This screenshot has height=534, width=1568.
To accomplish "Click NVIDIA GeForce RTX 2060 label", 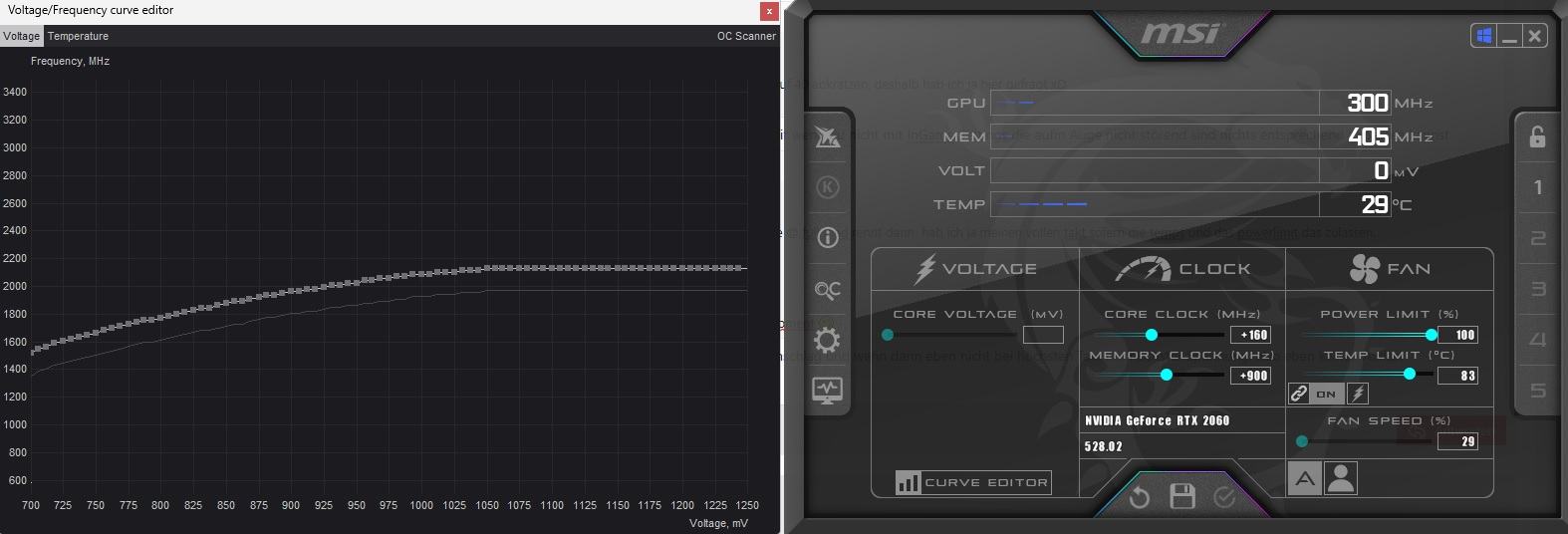I will pos(1158,420).
